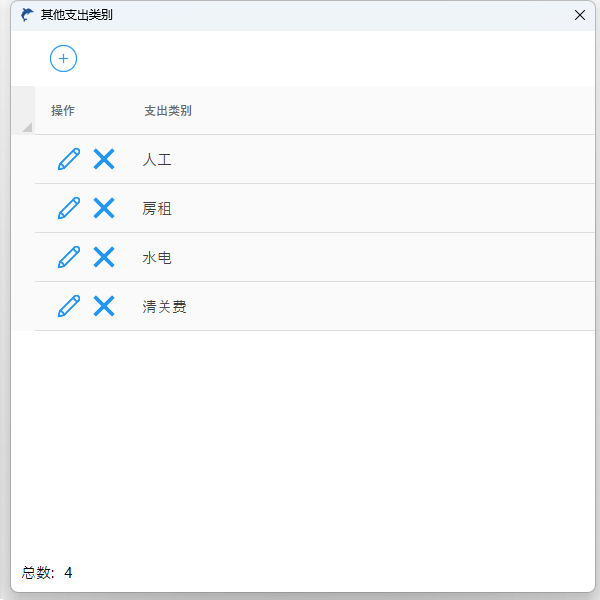Remove the 房租 category row

coord(104,208)
